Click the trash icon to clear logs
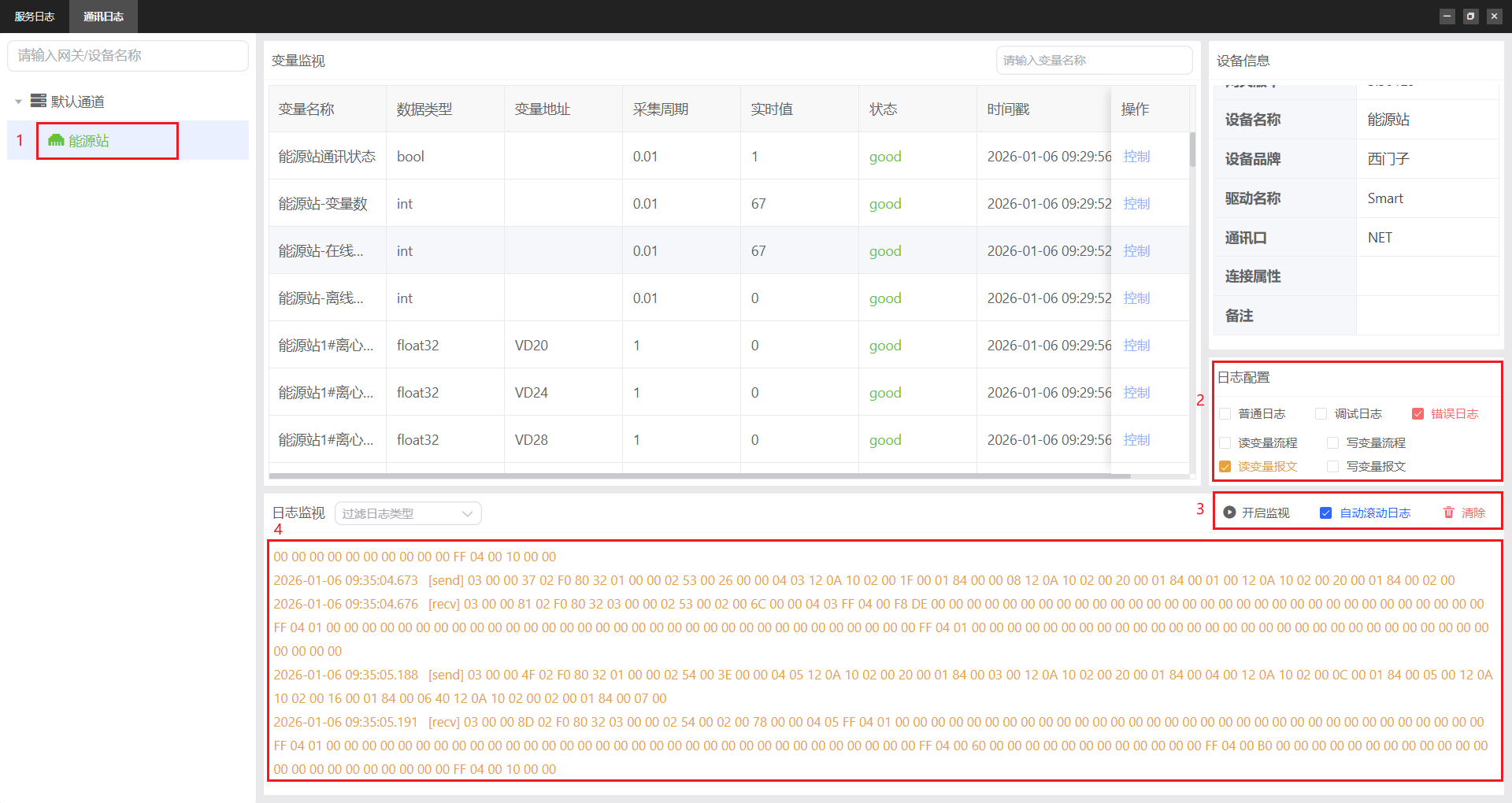1512x803 pixels. tap(1448, 513)
